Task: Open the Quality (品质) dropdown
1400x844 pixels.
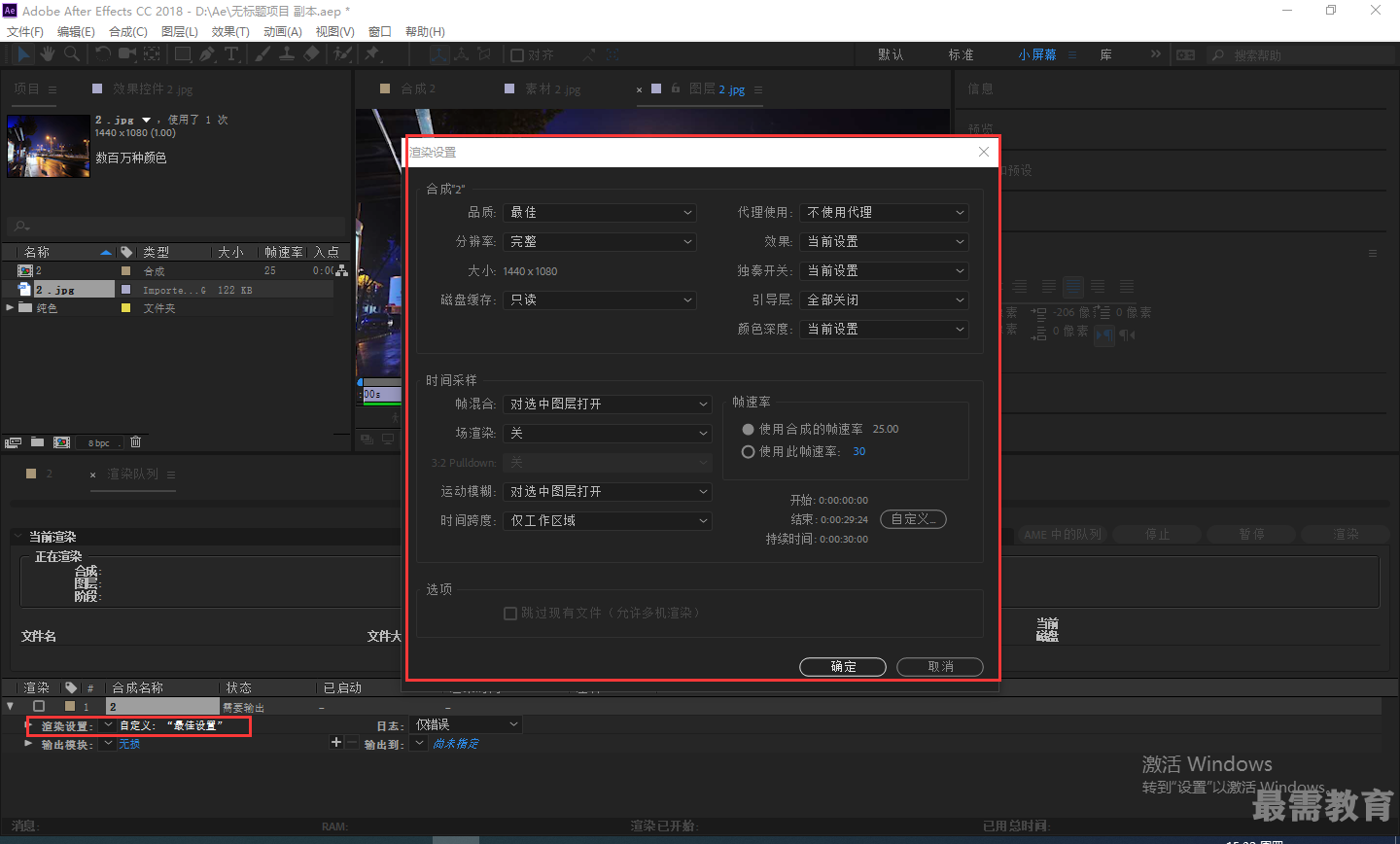Action: pyautogui.click(x=600, y=212)
